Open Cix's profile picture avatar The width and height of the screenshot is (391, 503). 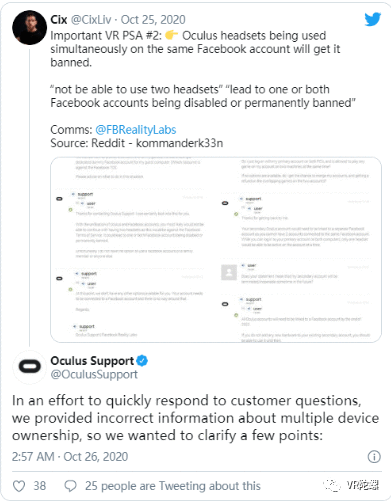29,28
